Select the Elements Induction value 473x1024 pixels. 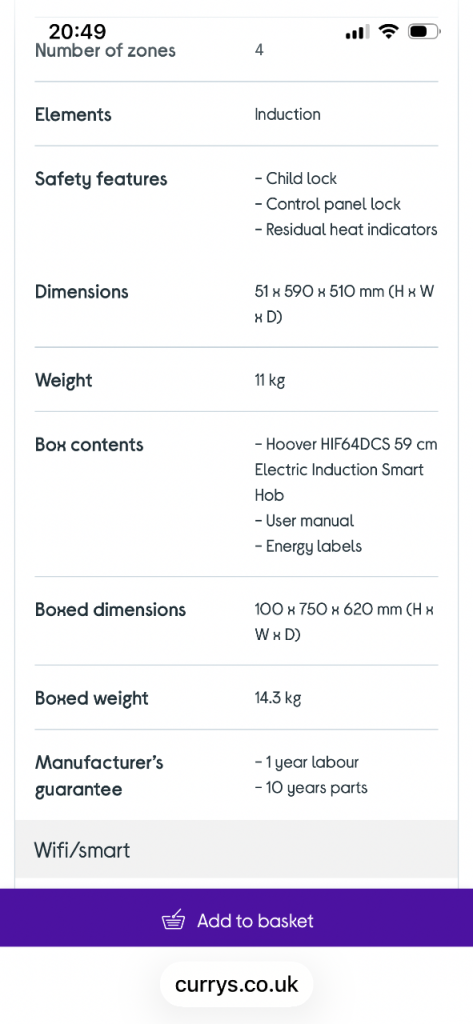[x=287, y=114]
